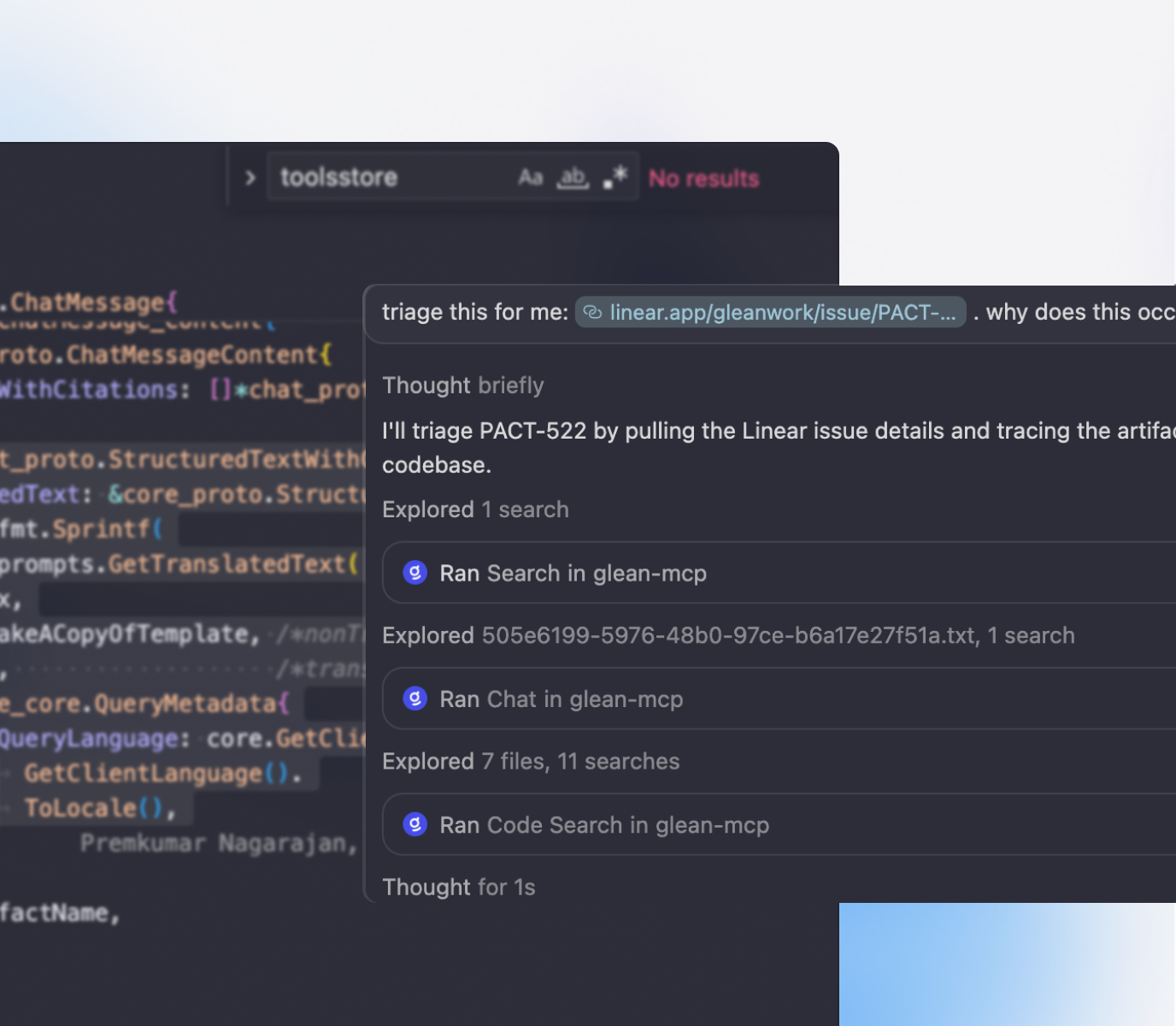This screenshot has height=1026, width=1176.
Task: Click 'e_core.QueryMetadata{' code line
Action: (145, 704)
